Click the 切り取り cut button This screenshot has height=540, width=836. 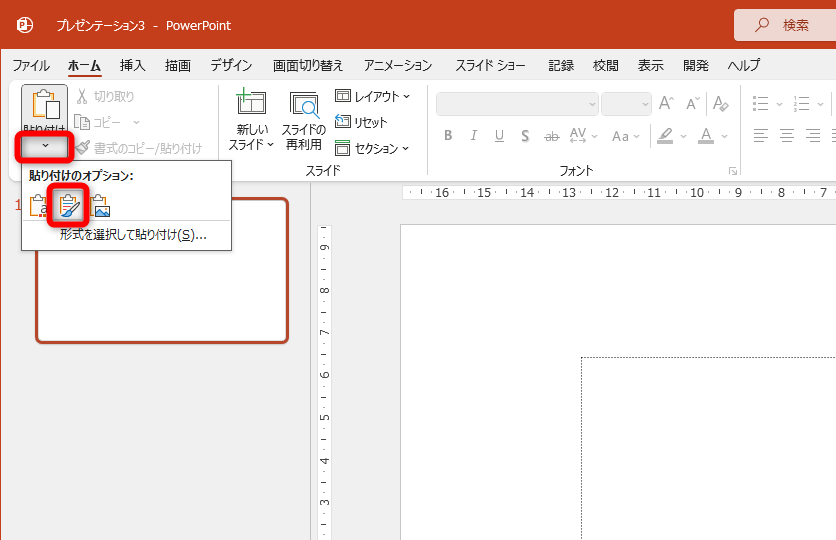click(x=105, y=96)
